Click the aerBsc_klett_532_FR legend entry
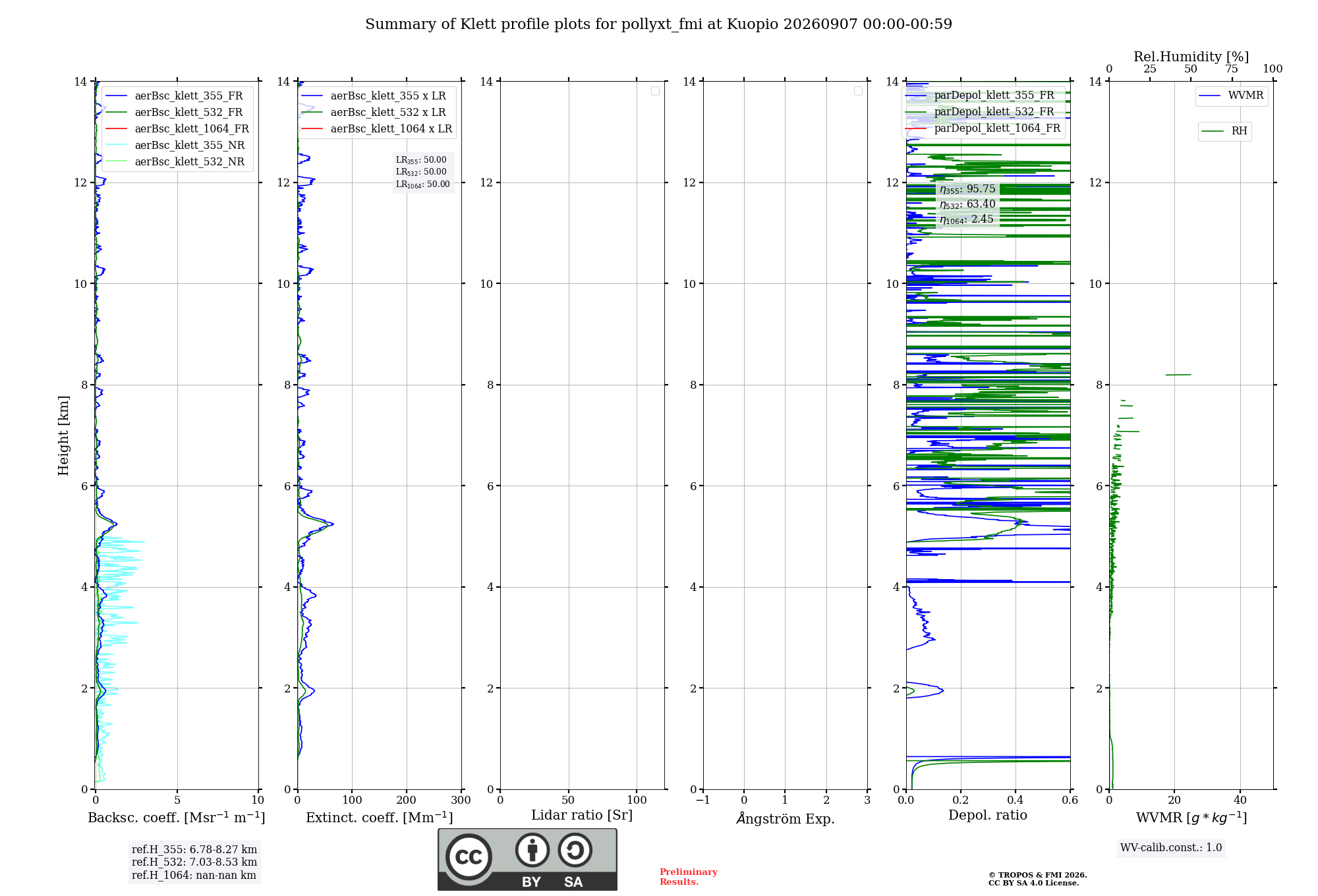This screenshot has width=1318, height=896. (x=176, y=113)
